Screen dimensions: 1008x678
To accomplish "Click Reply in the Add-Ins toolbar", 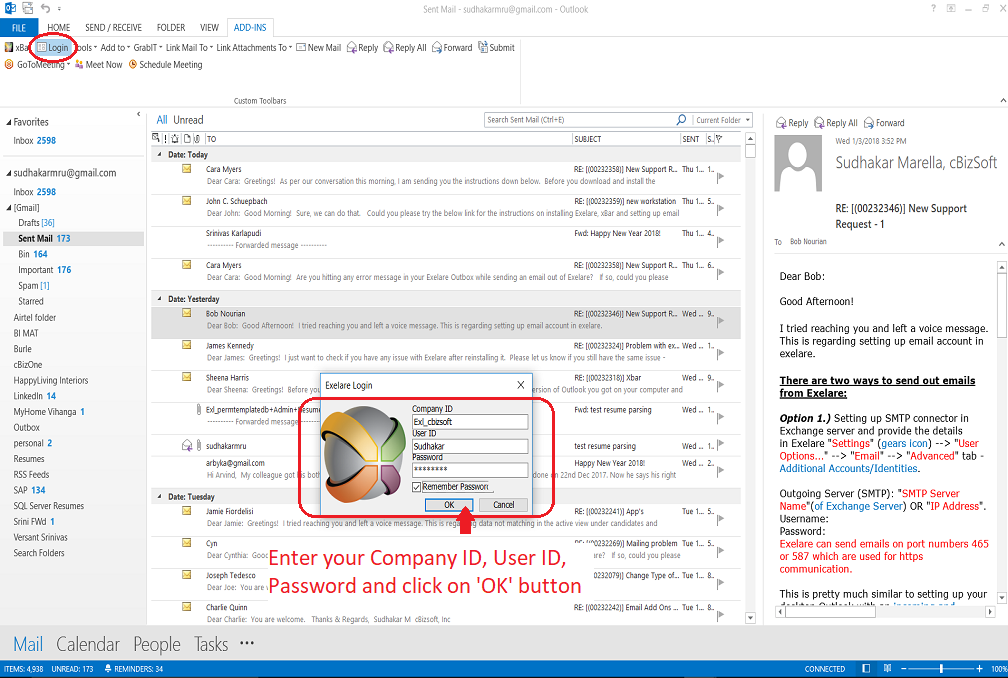I will pyautogui.click(x=363, y=48).
